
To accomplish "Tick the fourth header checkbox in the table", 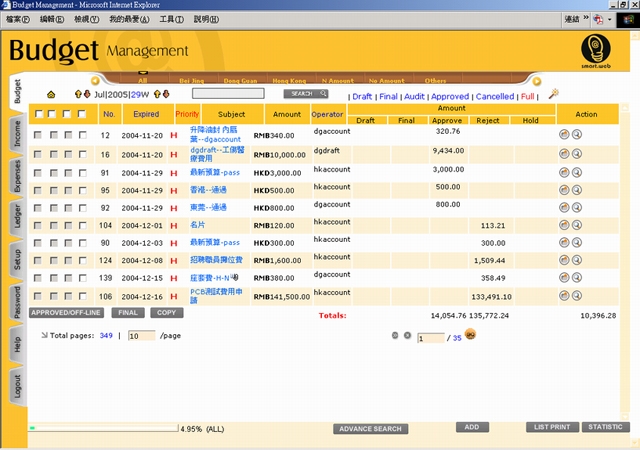I will pyautogui.click(x=82, y=114).
